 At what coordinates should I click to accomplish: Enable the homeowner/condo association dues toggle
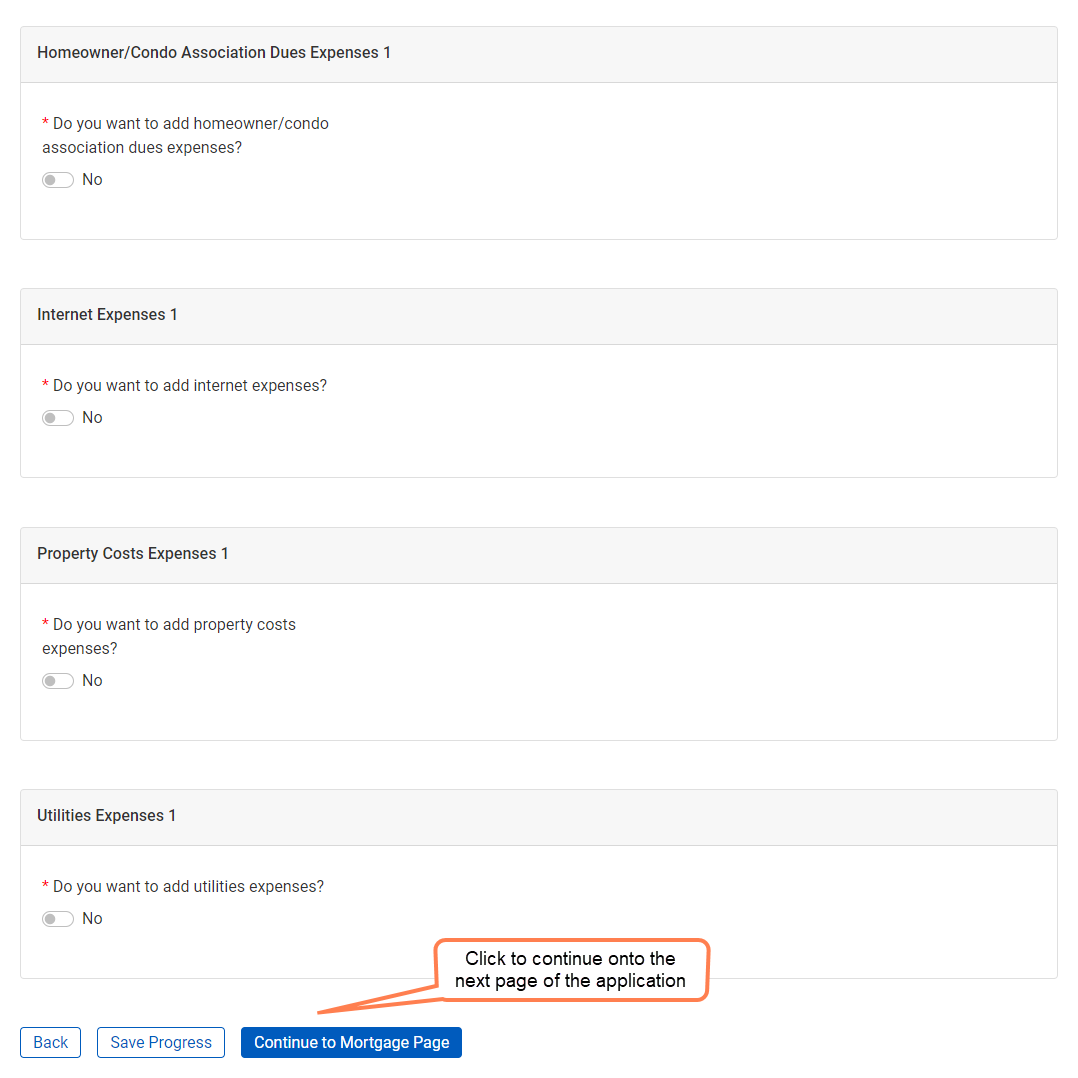pyautogui.click(x=58, y=180)
